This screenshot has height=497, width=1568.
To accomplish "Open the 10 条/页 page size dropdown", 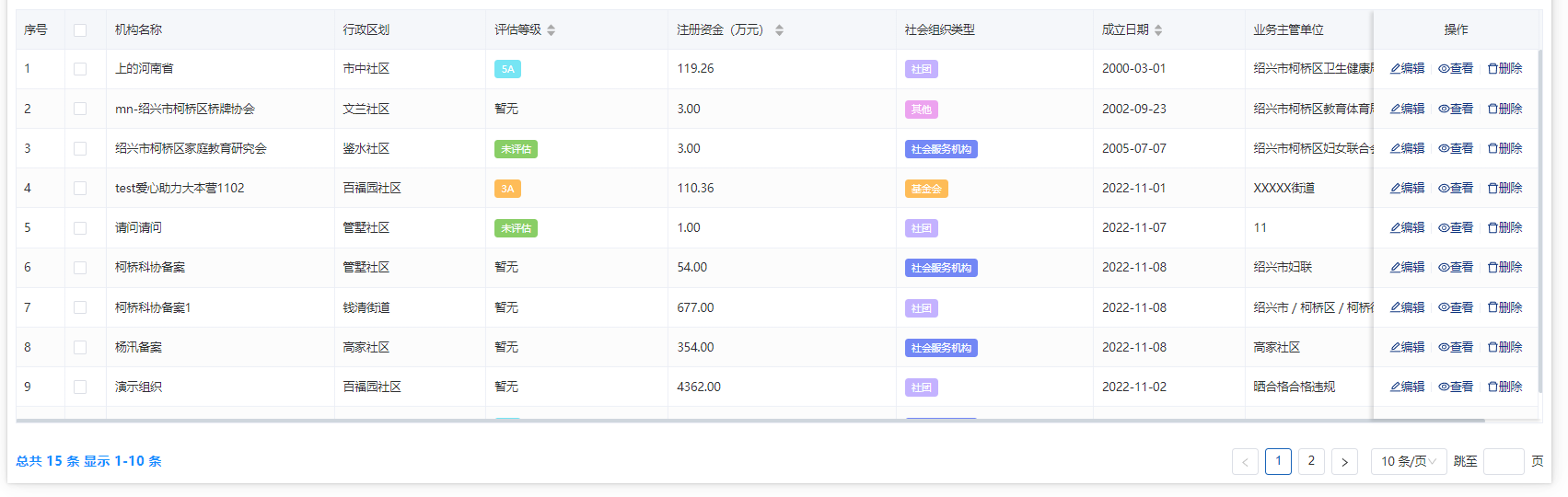I will (1408, 462).
